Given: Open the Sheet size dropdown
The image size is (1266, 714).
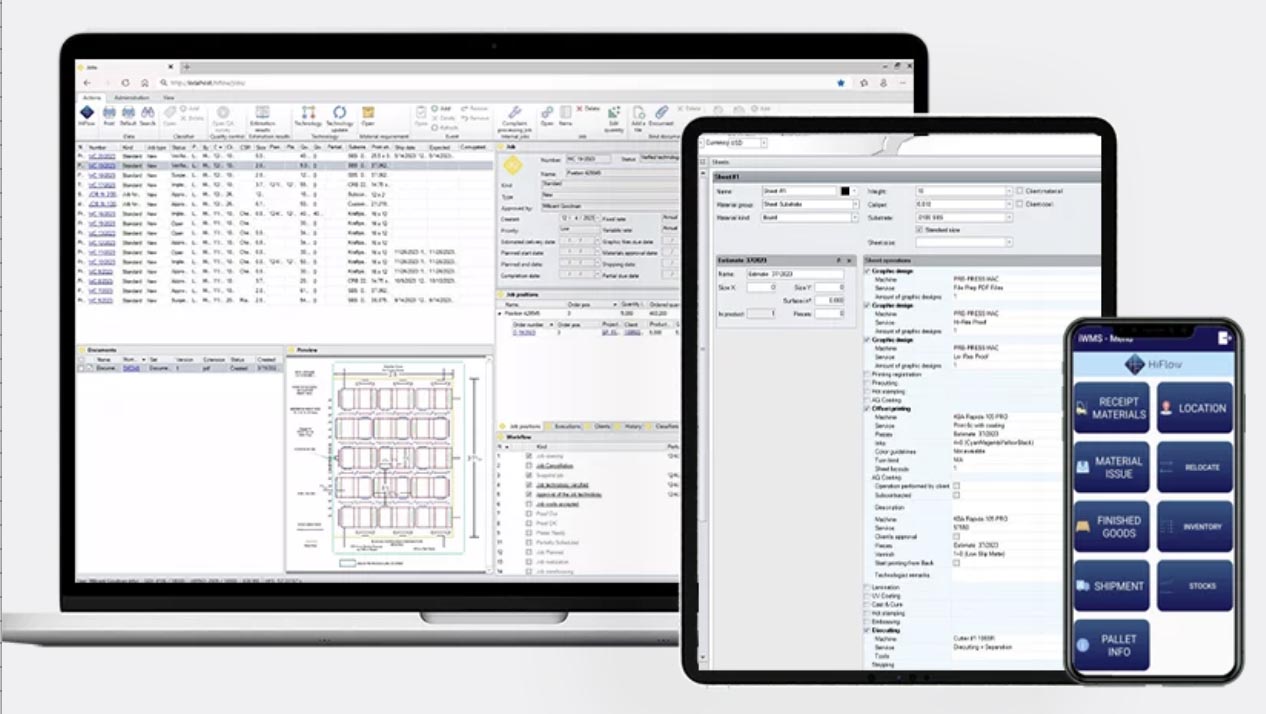Looking at the screenshot, I should click(1008, 242).
